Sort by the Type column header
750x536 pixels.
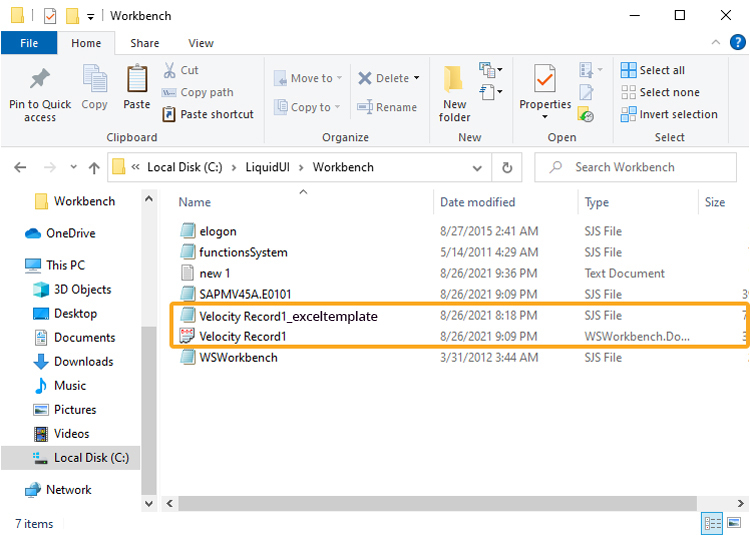596,202
